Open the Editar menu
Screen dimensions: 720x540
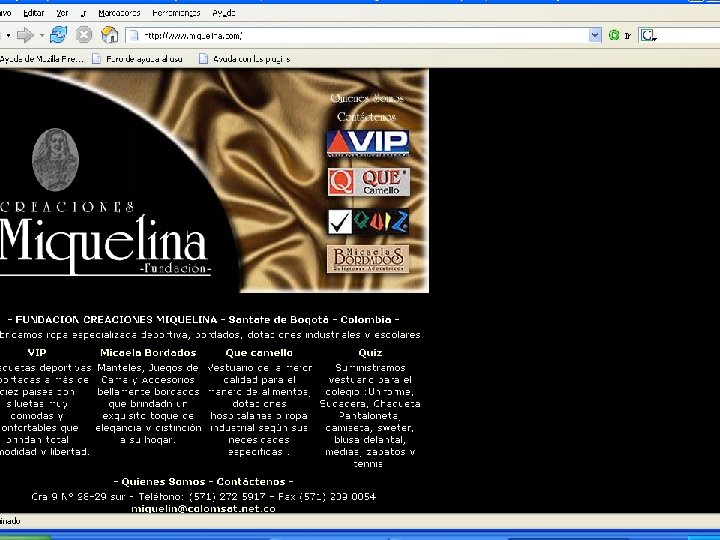point(34,13)
